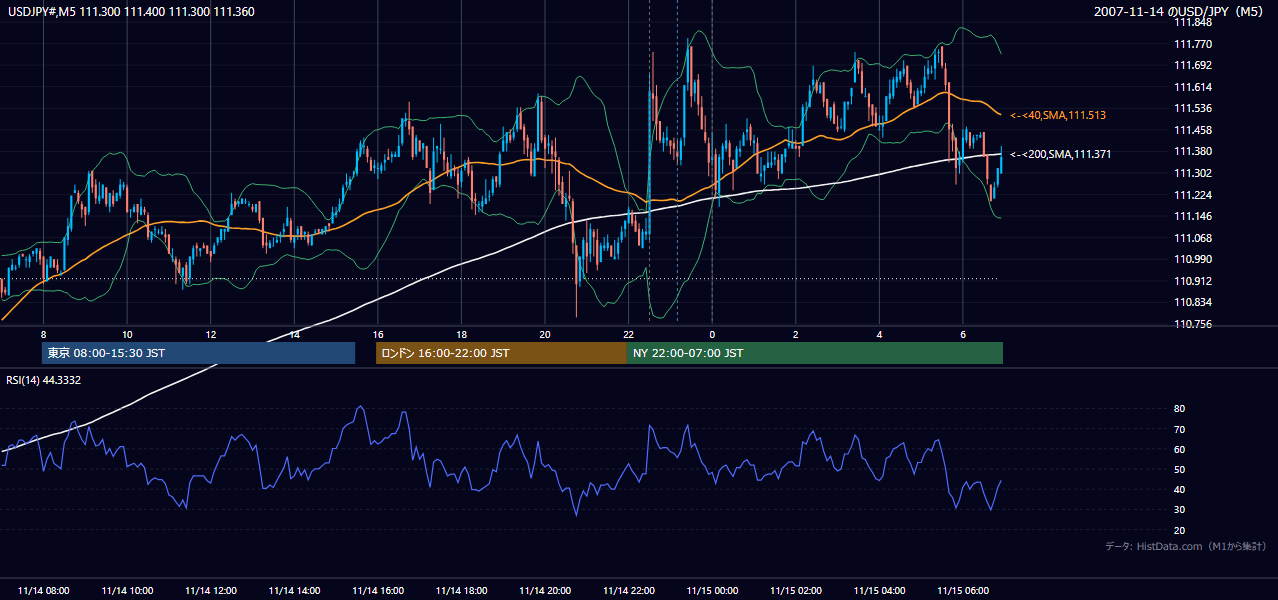Select the ロンドン 16:00-22:00 JST session bar
The width and height of the screenshot is (1278, 600).
tap(501, 353)
